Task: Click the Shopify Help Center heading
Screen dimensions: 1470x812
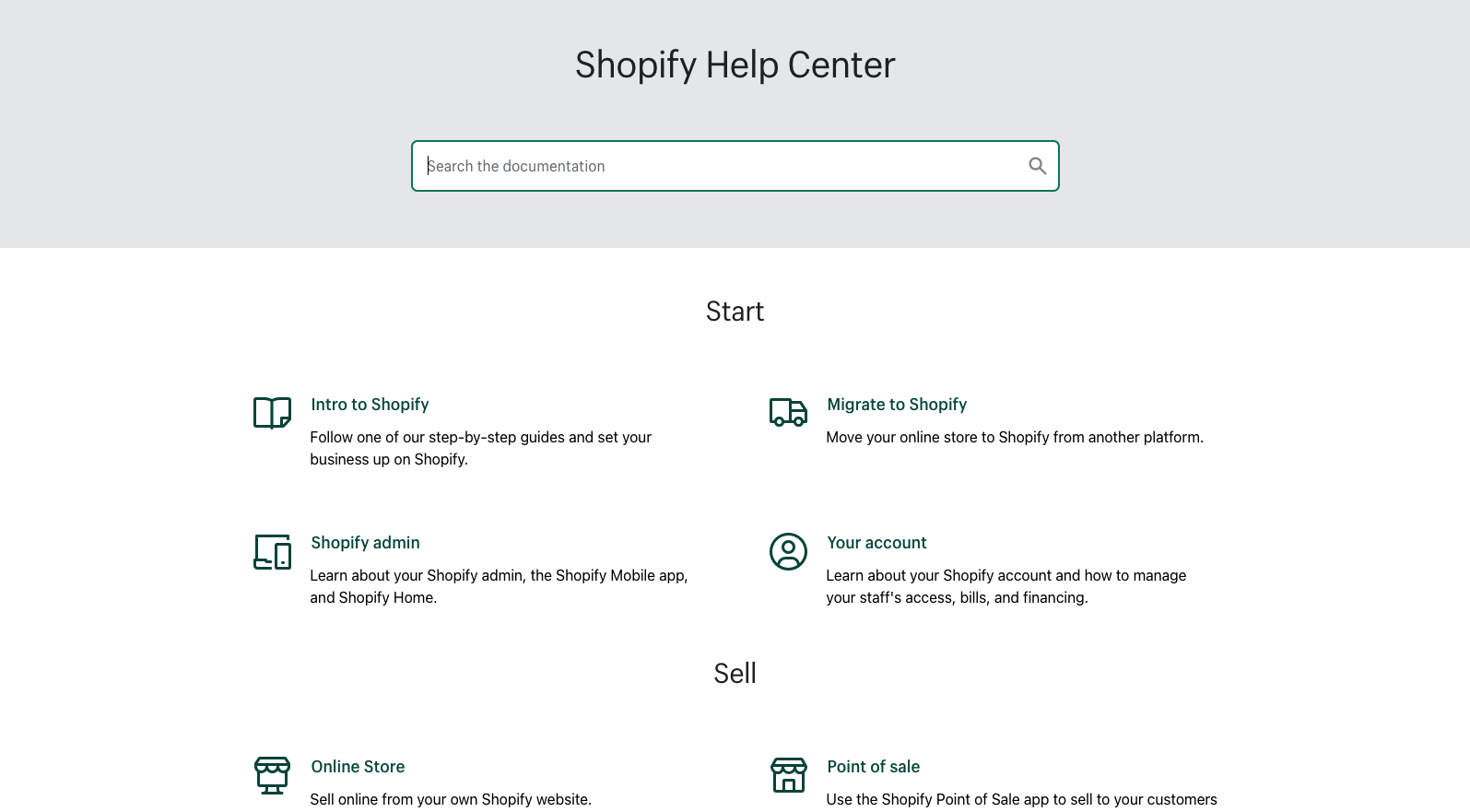Action: click(x=735, y=65)
